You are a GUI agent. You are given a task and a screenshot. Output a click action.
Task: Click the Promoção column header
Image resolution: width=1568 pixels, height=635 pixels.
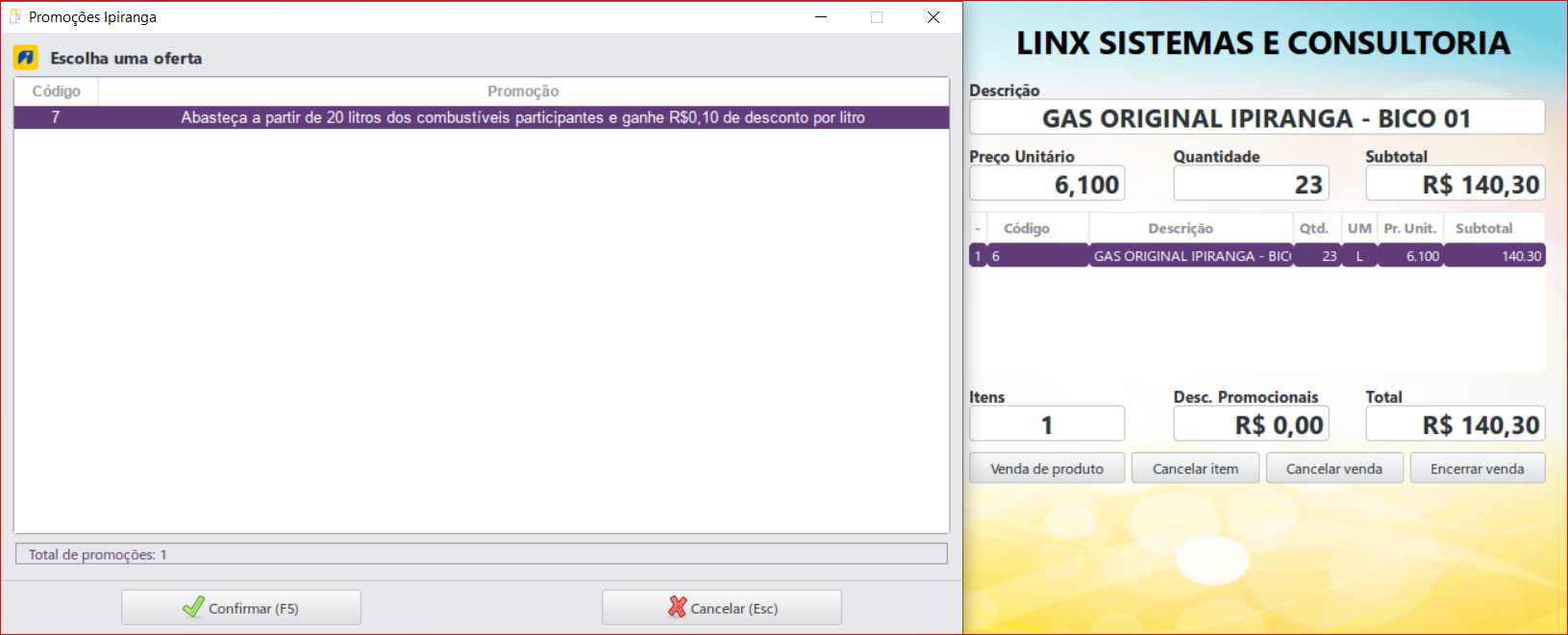(523, 91)
